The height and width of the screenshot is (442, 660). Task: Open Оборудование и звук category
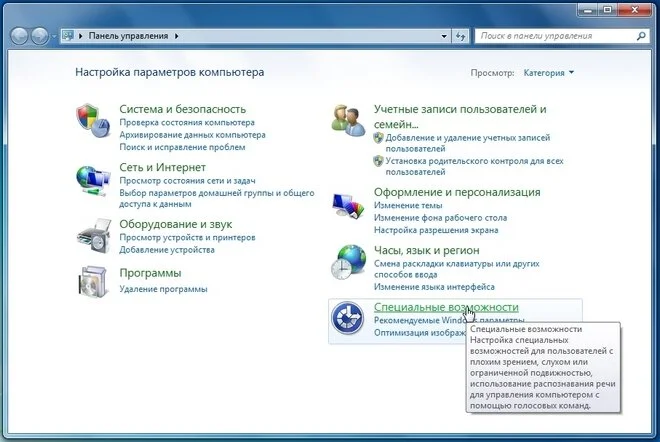coord(176,224)
